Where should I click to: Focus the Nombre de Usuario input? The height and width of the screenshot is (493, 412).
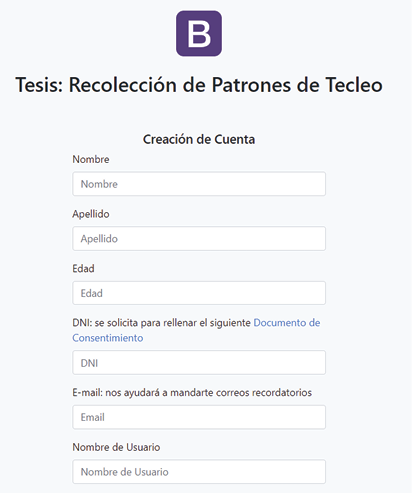(199, 472)
